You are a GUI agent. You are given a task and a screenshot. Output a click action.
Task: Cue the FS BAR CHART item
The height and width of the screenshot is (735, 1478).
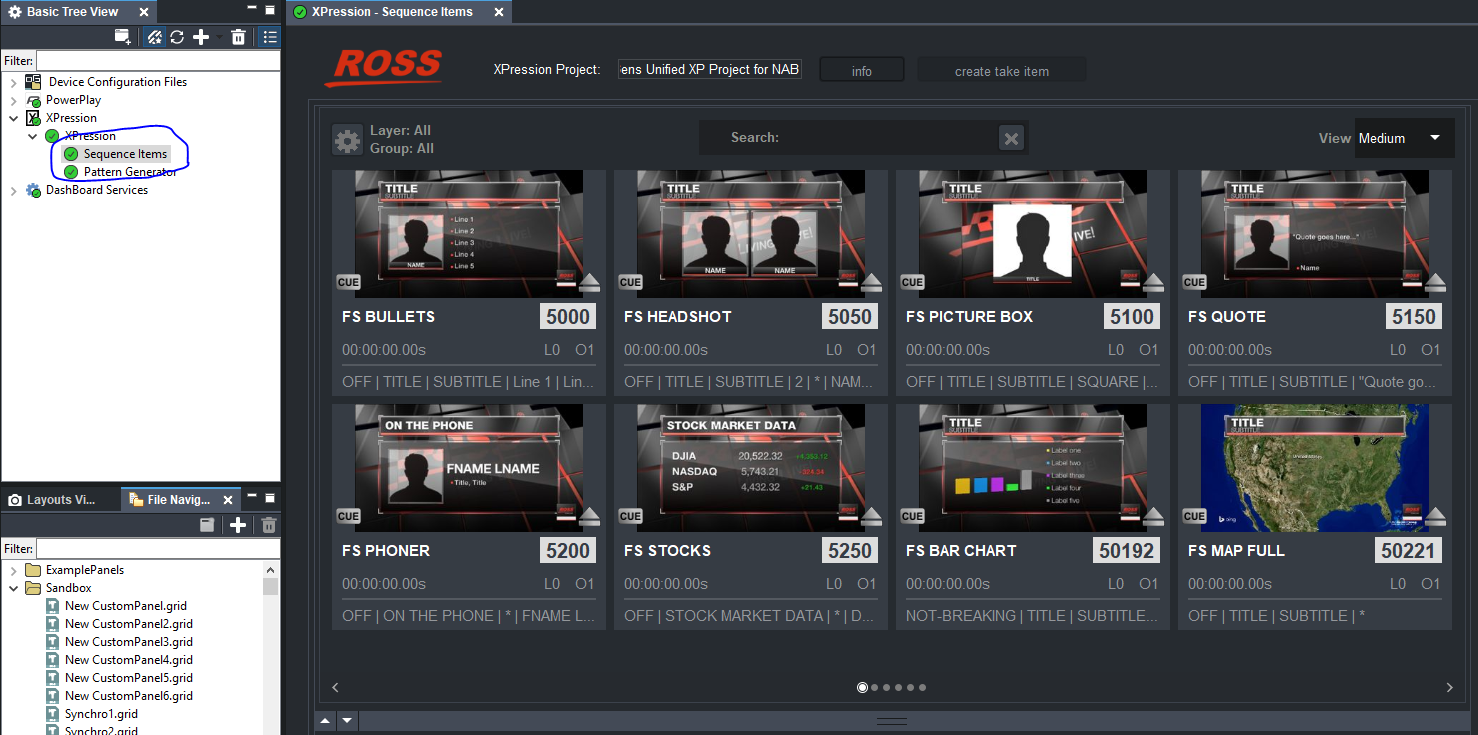point(912,516)
